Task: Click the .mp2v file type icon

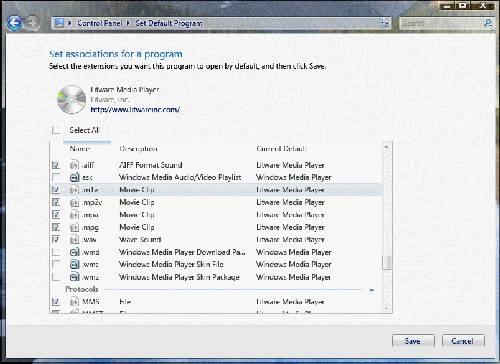Action: [74, 202]
